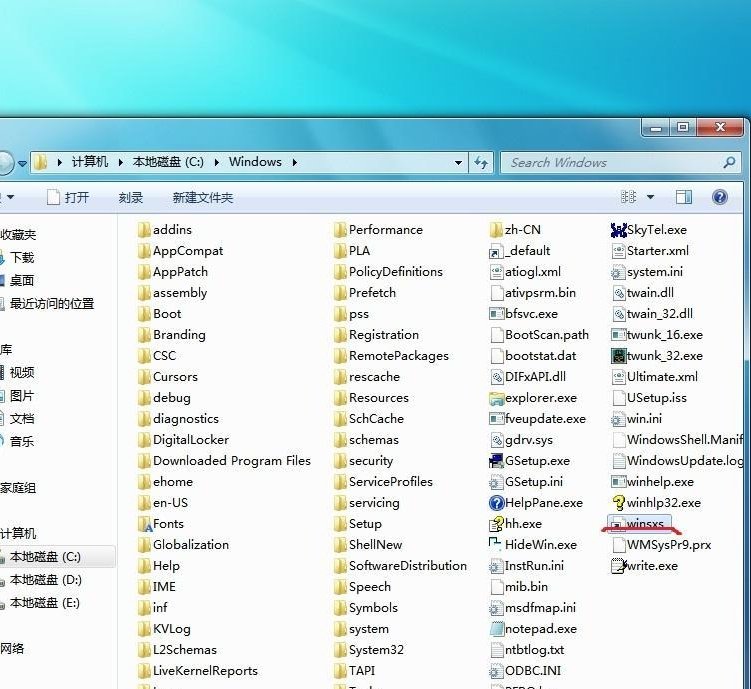Select the ntbtlog.txt file
The height and width of the screenshot is (689, 751).
click(527, 650)
